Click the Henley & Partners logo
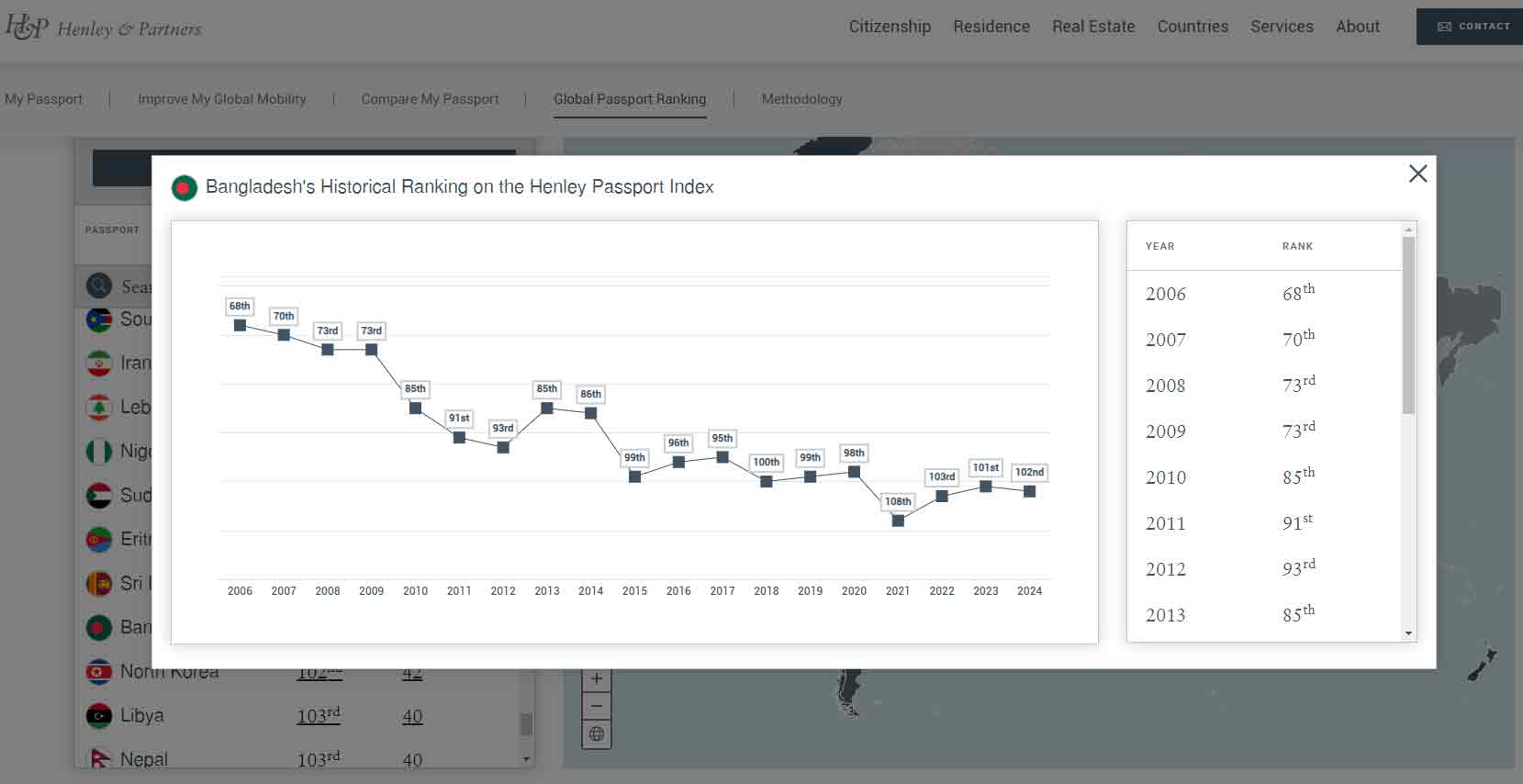The height and width of the screenshot is (784, 1523). pyautogui.click(x=103, y=28)
